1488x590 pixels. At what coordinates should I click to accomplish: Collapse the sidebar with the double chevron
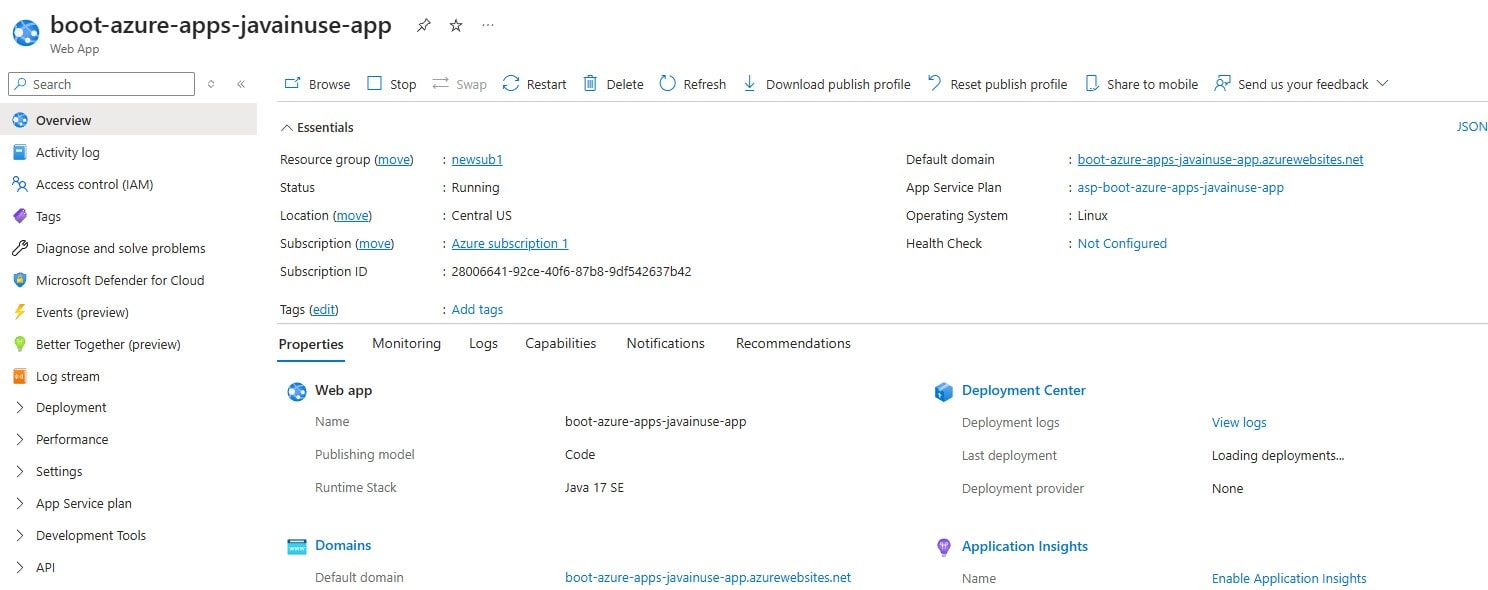pos(241,84)
